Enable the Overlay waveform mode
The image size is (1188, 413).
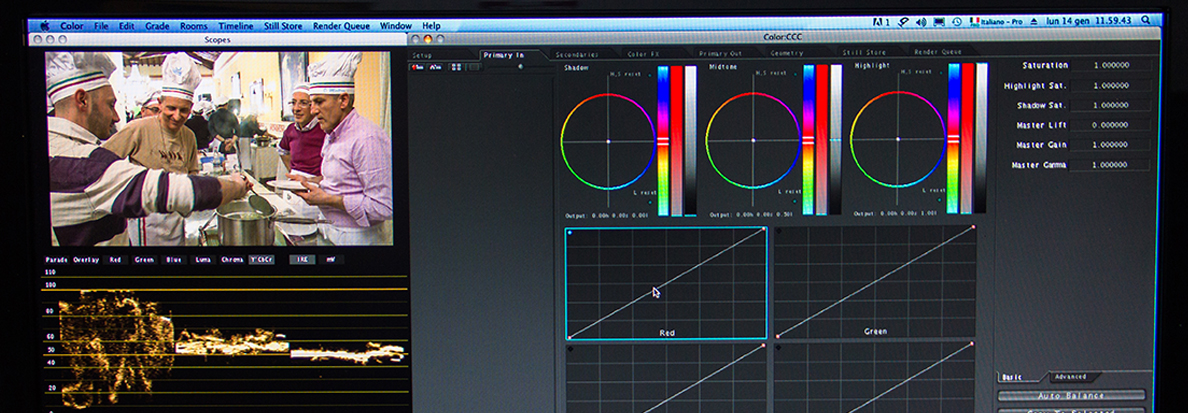88,259
